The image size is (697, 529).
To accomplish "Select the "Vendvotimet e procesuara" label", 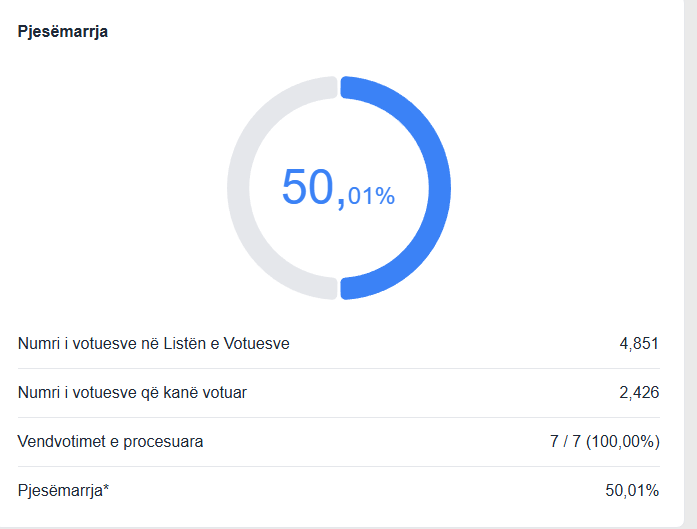I will coord(110,441).
